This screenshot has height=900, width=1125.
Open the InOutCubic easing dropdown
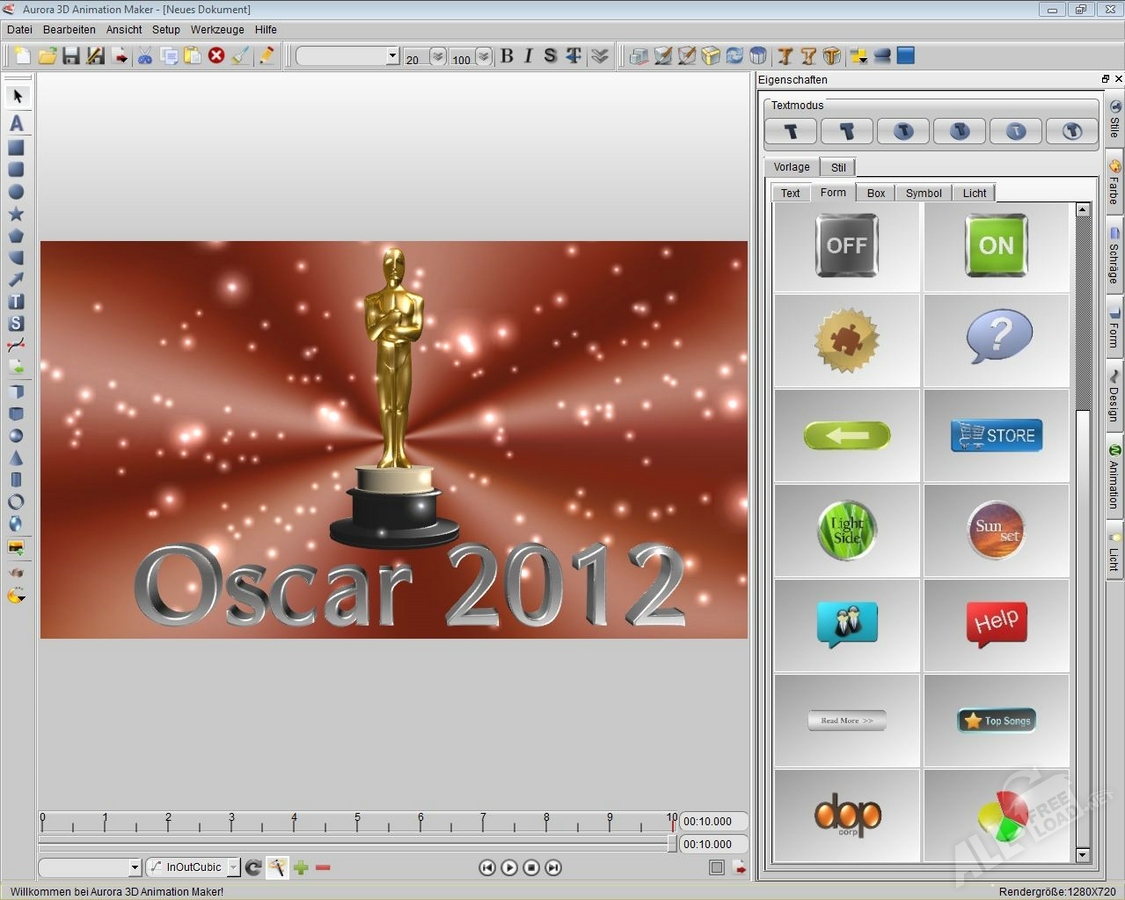click(232, 867)
